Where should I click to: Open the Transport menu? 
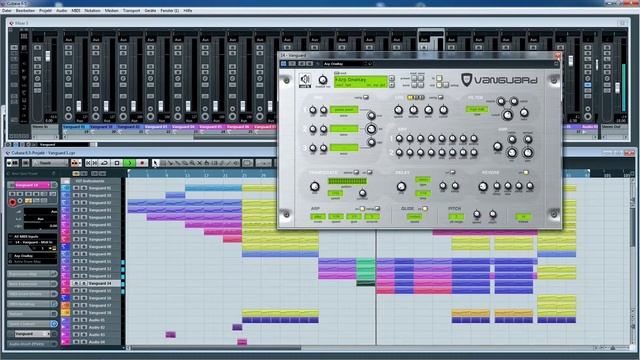(131, 11)
